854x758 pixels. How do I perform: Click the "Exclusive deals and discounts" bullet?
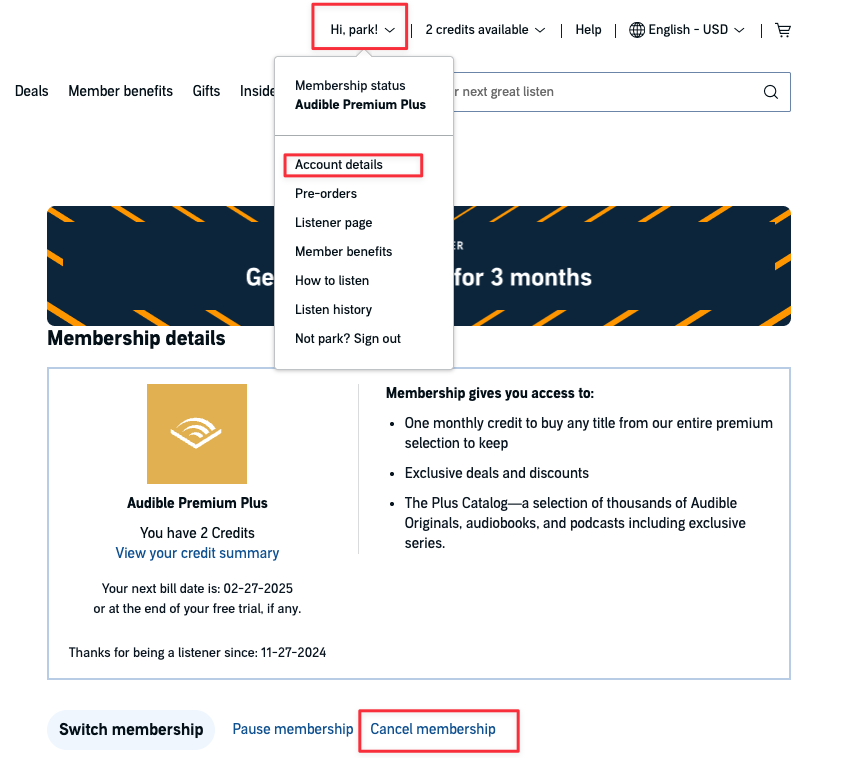[x=496, y=473]
